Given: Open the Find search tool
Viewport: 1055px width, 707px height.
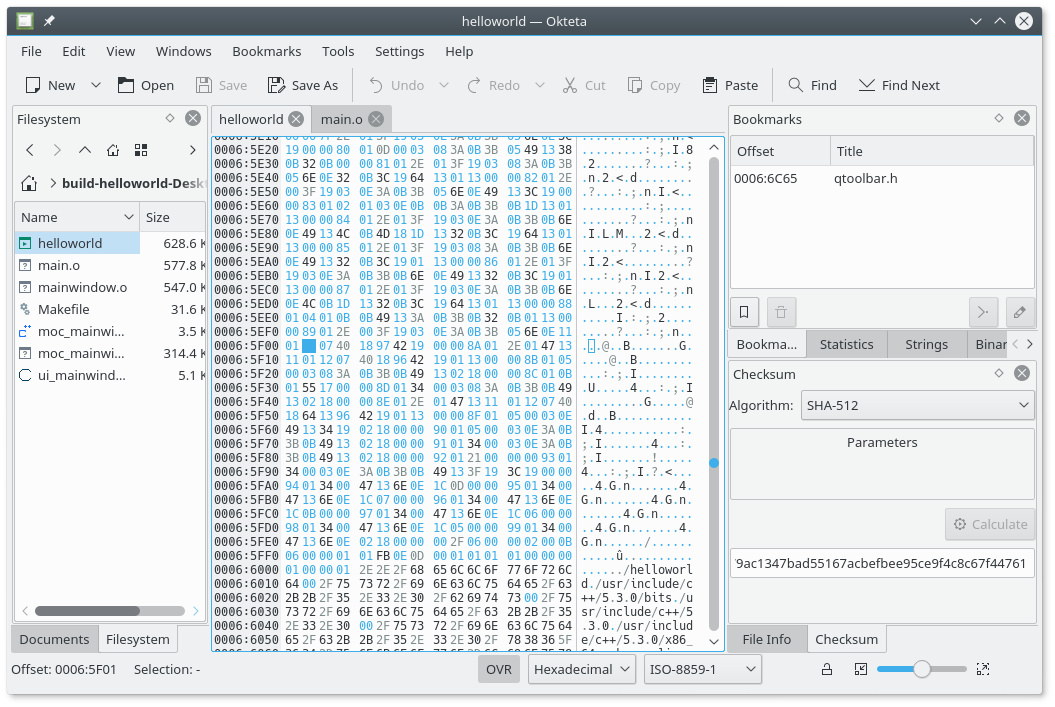Looking at the screenshot, I should click(x=812, y=85).
